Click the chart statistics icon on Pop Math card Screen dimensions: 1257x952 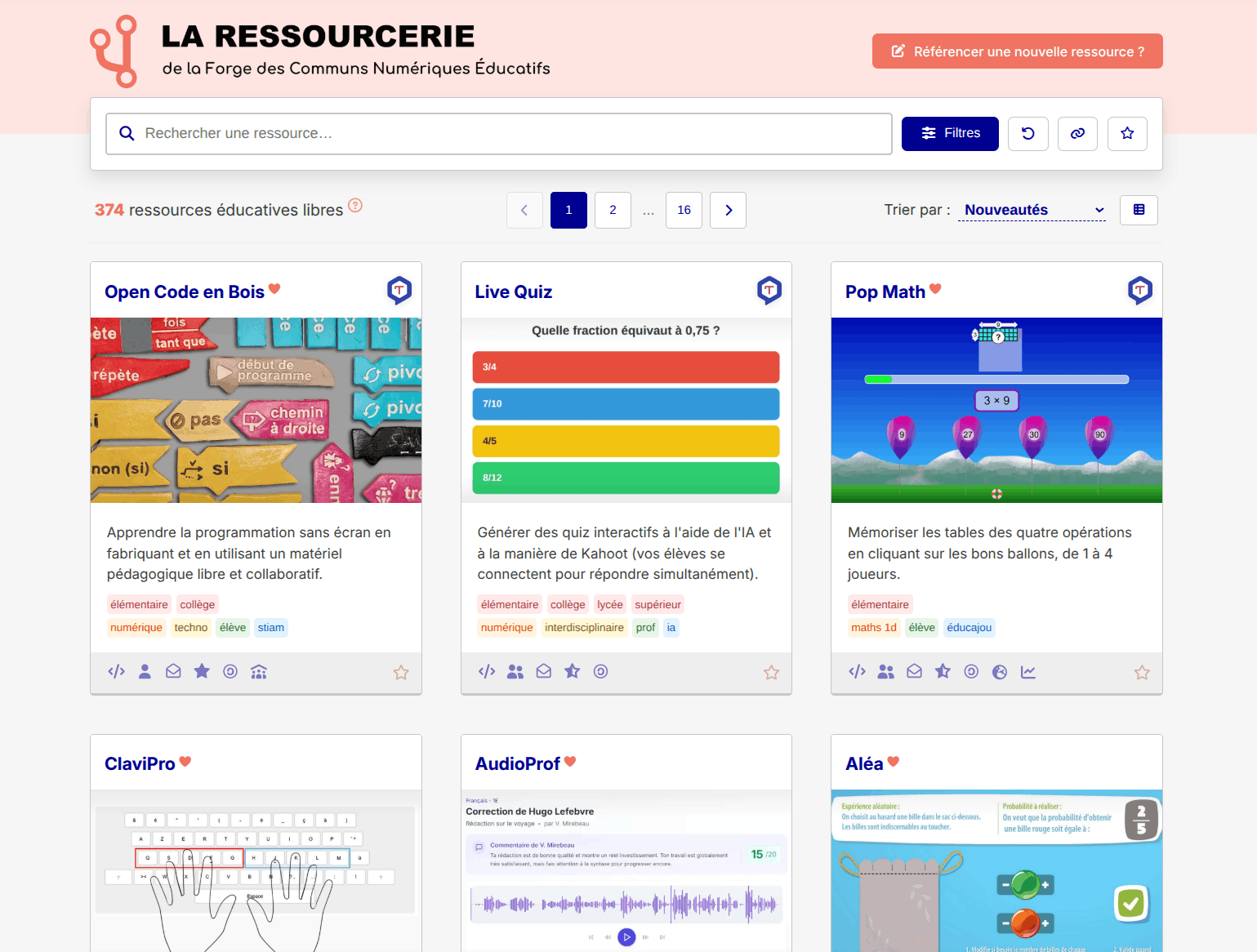1027,672
